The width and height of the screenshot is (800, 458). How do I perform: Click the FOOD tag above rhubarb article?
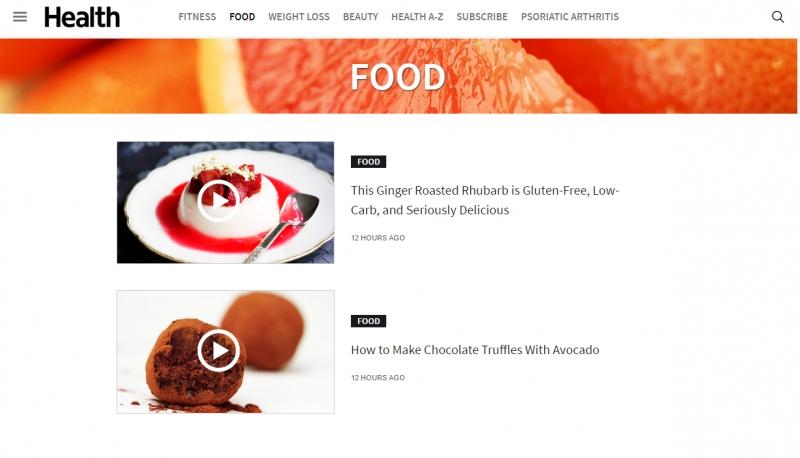pos(368,162)
